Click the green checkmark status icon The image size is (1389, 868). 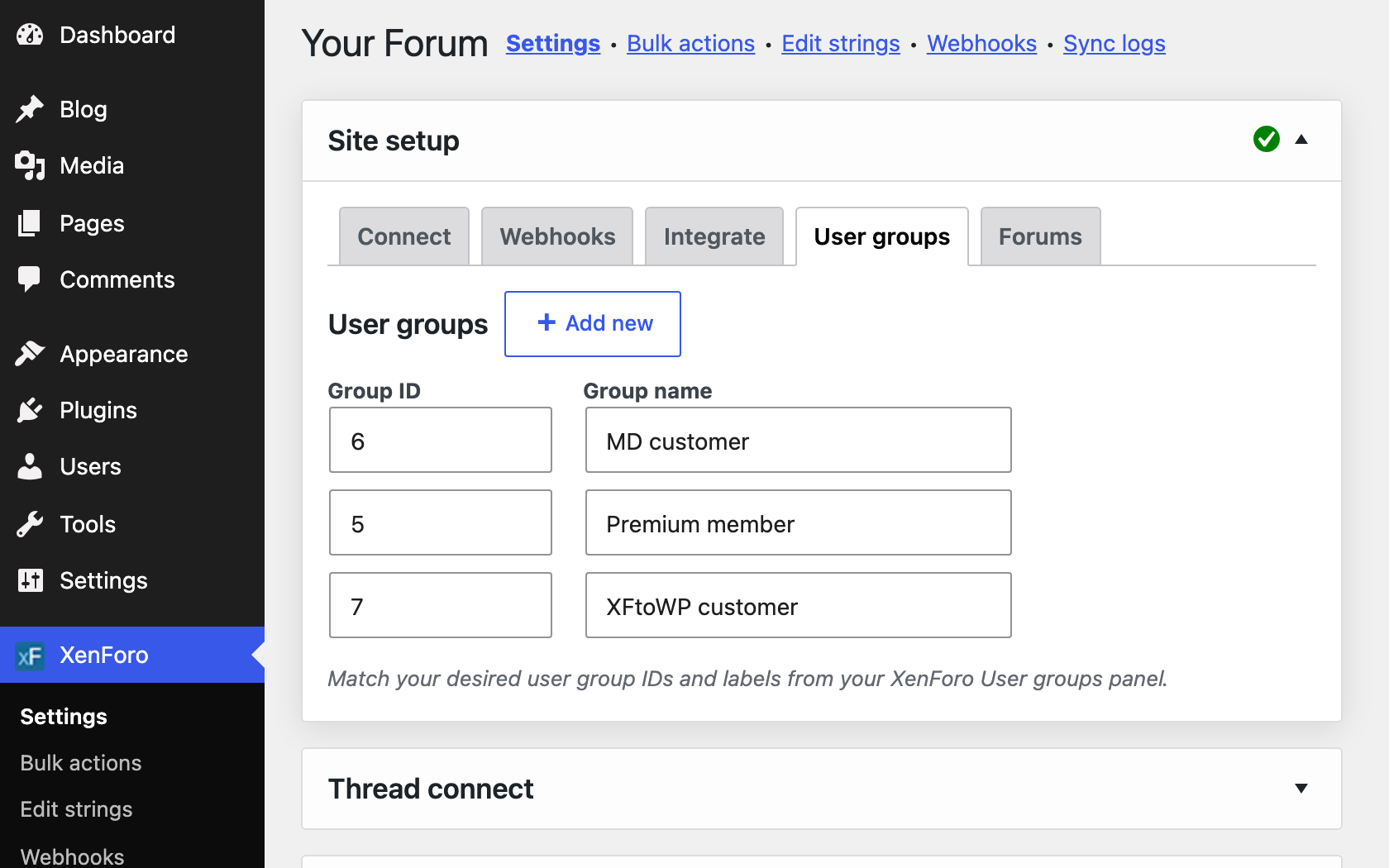tap(1266, 139)
